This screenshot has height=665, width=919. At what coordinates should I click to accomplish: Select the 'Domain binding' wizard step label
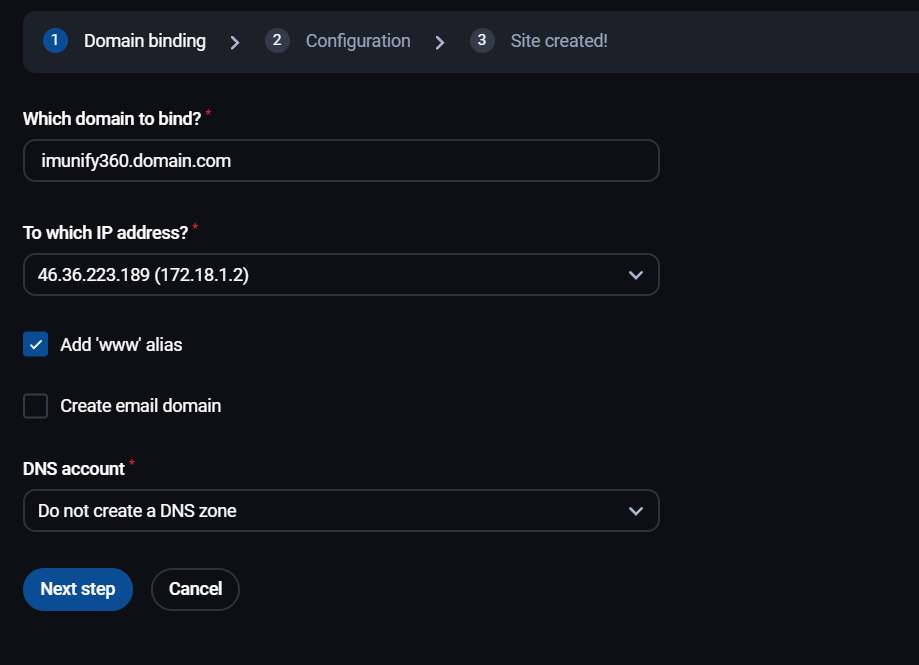point(144,41)
